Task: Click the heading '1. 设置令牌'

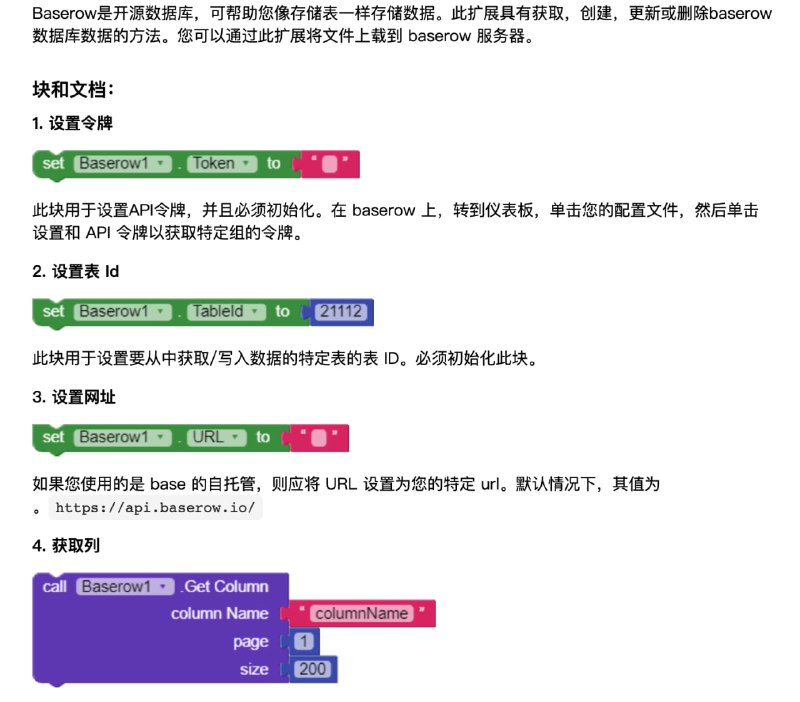Action: click(72, 123)
